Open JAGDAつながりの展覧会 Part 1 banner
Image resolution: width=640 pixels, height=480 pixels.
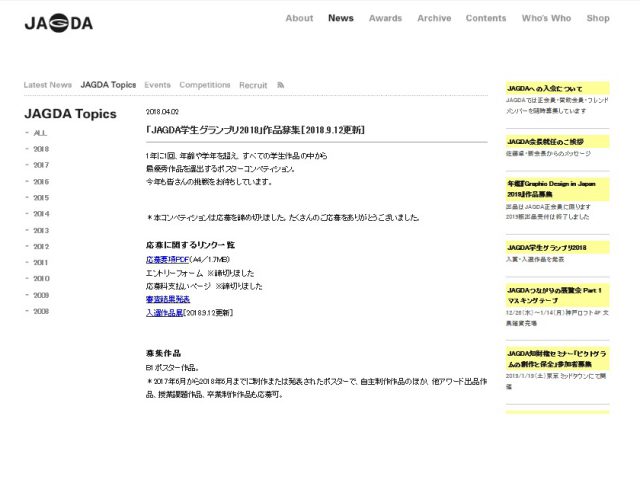[557, 296]
